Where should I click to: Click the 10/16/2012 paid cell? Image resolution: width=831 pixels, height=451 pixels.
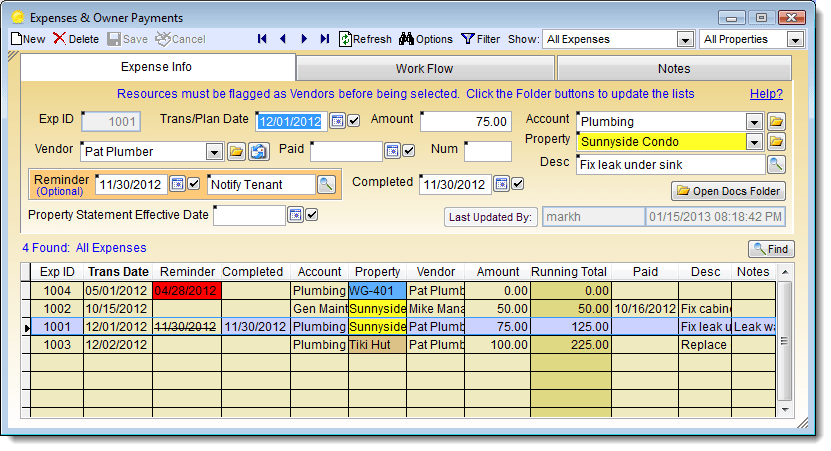point(645,309)
